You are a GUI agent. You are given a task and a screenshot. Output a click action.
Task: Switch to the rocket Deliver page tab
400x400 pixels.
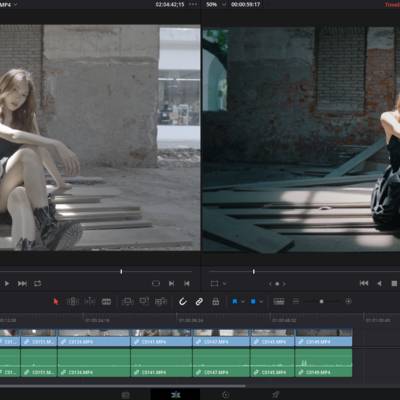coord(275,395)
